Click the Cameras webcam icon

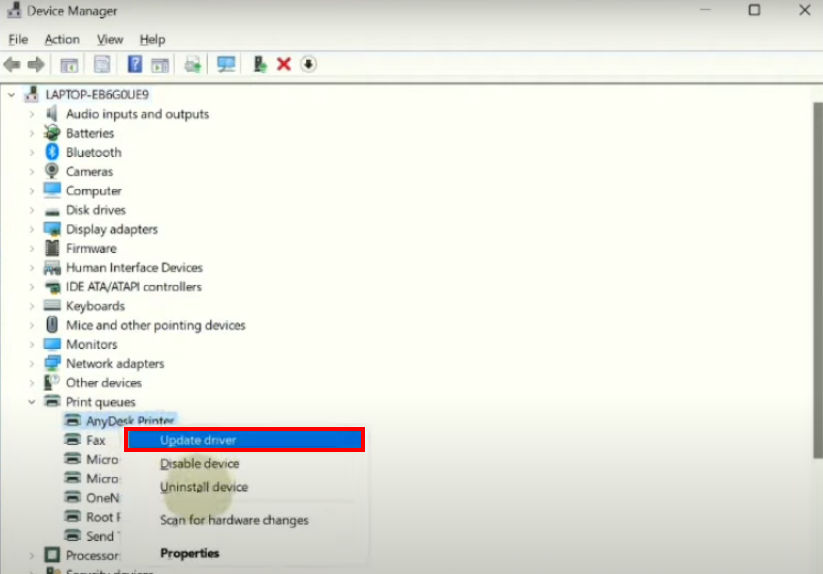point(52,171)
